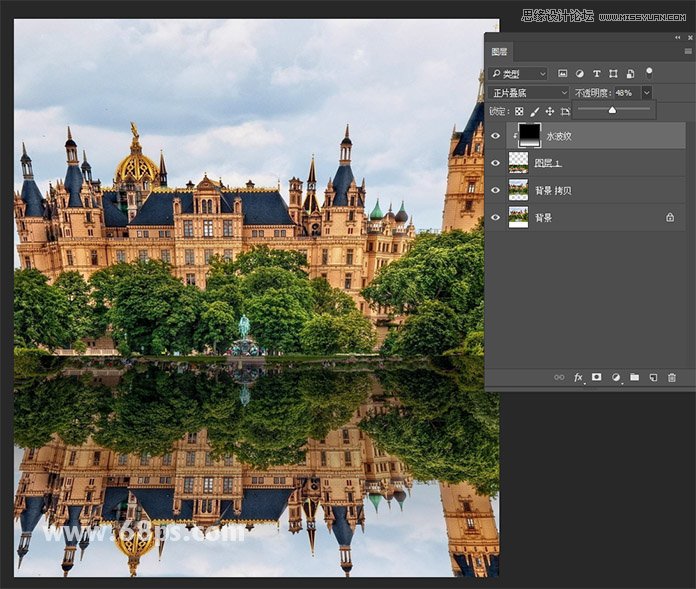Select the 背景 layer thumbnail

(518, 217)
